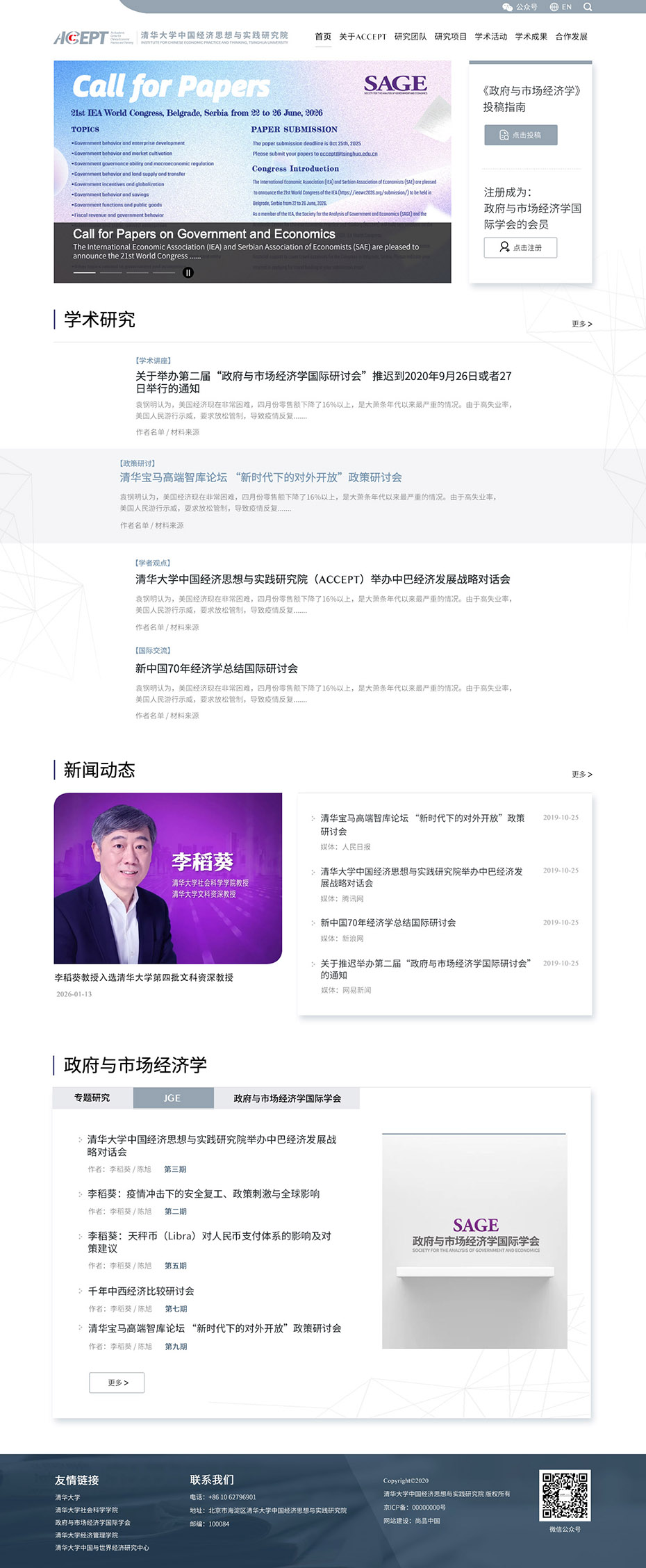Screen dimensions: 646x1568
Task: Click 尚品中国 site builder link
Action: tap(427, 1521)
